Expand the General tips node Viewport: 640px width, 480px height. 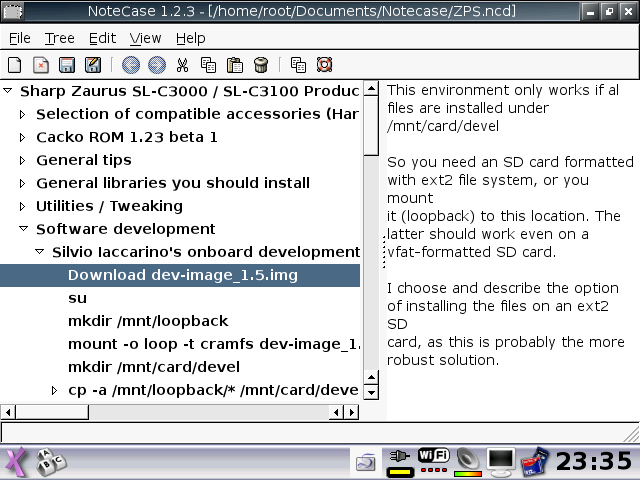[23, 160]
